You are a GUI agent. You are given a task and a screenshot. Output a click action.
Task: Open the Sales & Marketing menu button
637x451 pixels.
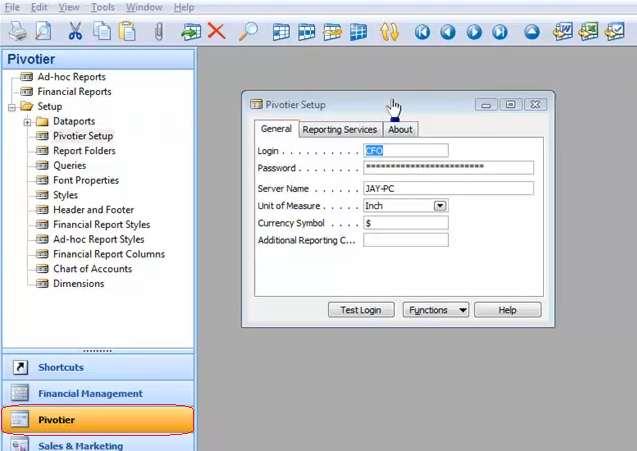tap(98, 444)
